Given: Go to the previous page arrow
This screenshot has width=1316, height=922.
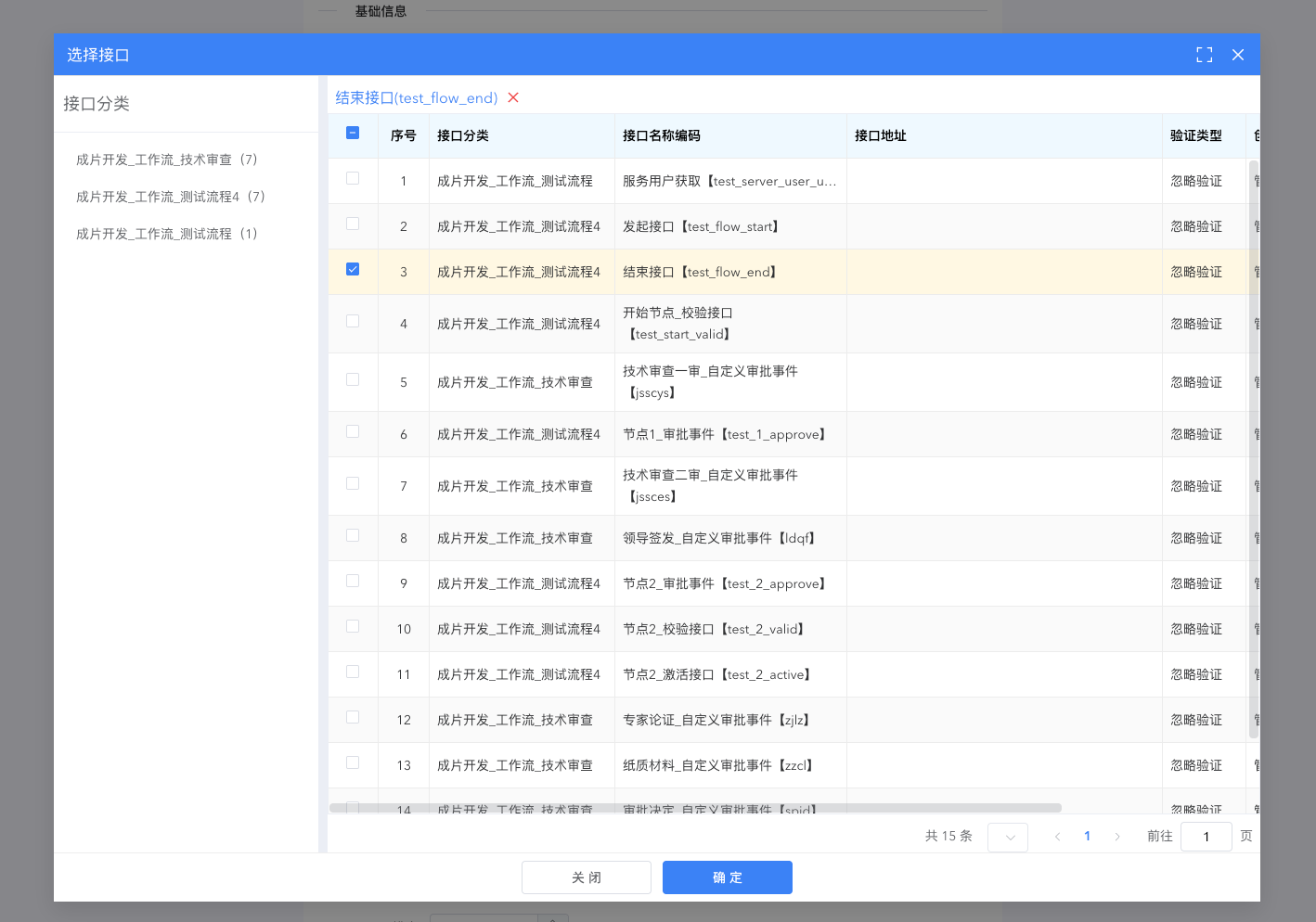Looking at the screenshot, I should point(1057,837).
